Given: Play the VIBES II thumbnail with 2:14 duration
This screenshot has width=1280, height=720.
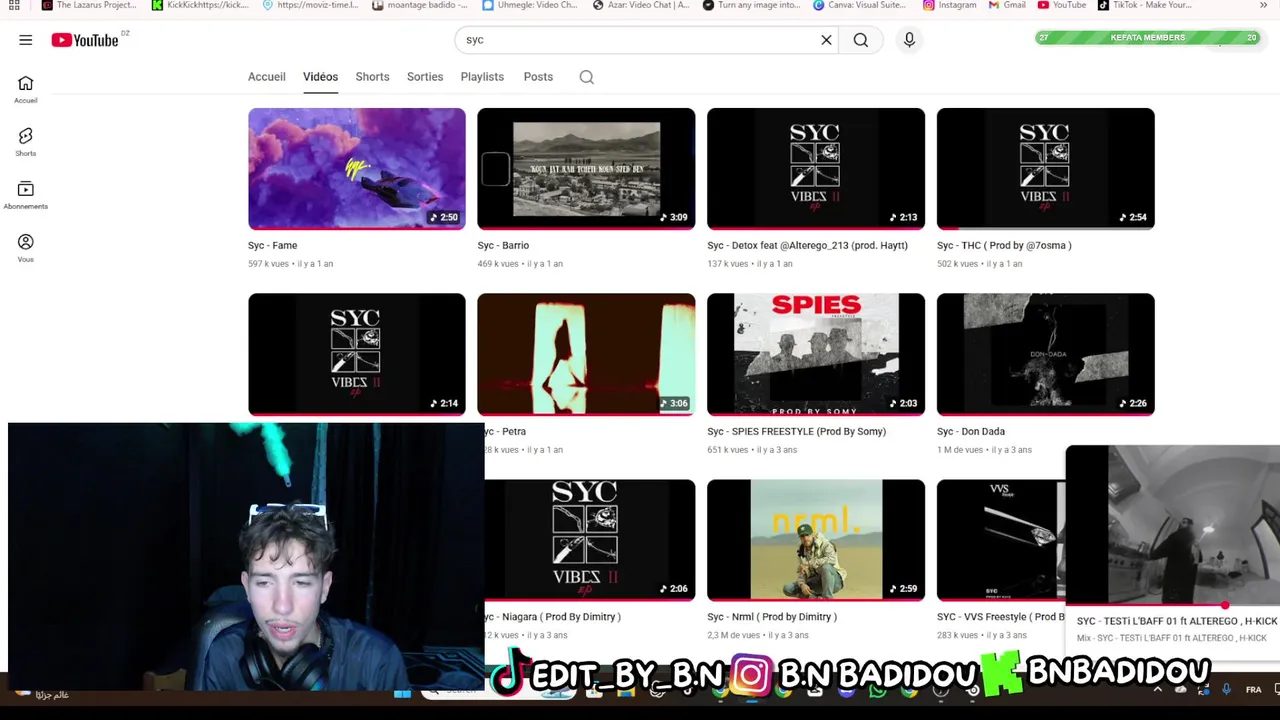Looking at the screenshot, I should click(357, 354).
